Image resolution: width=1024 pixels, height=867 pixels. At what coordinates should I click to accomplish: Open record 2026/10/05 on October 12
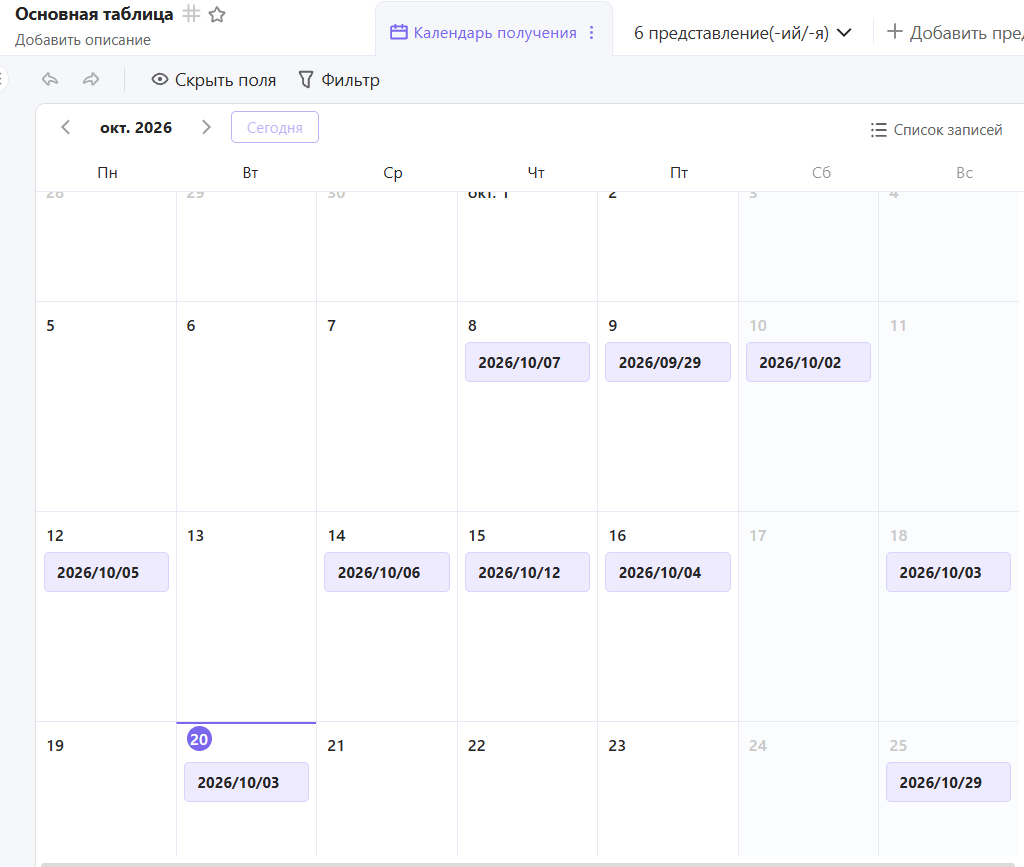click(106, 573)
